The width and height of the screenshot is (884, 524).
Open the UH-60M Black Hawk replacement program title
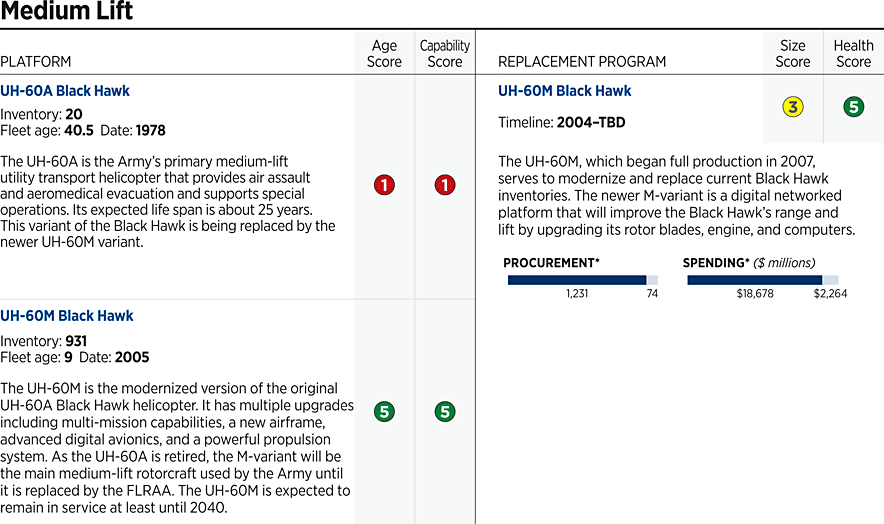point(565,91)
